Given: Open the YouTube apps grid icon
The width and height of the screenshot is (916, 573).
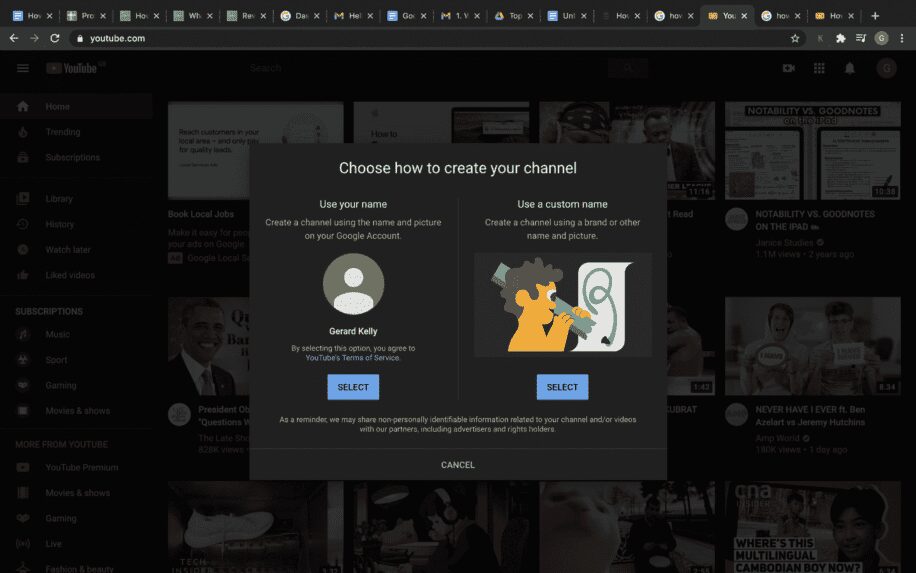Looking at the screenshot, I should pos(819,68).
